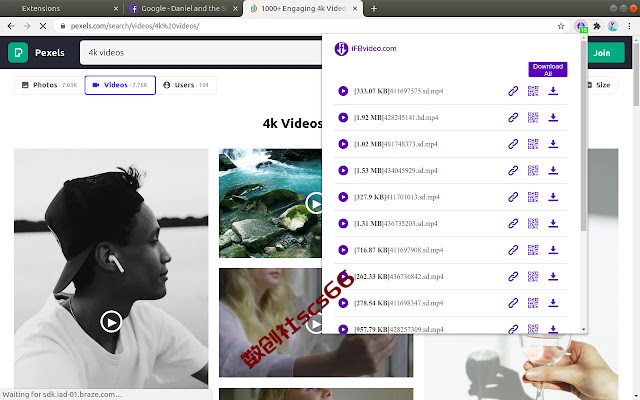Download the 1.53 MB video file

[553, 171]
